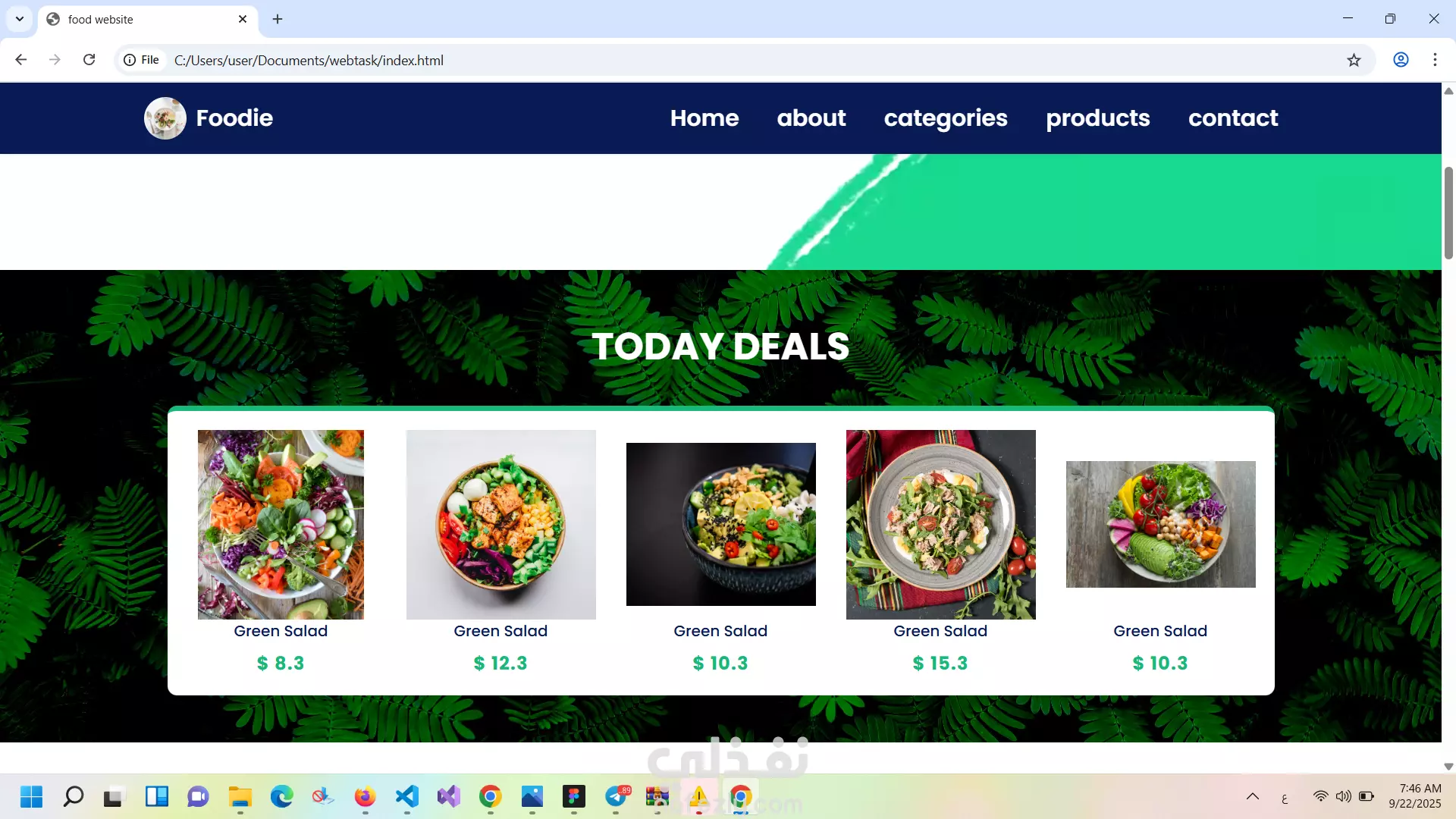Open the categories navigation link
Screen dimensions: 1456x819
[946, 118]
